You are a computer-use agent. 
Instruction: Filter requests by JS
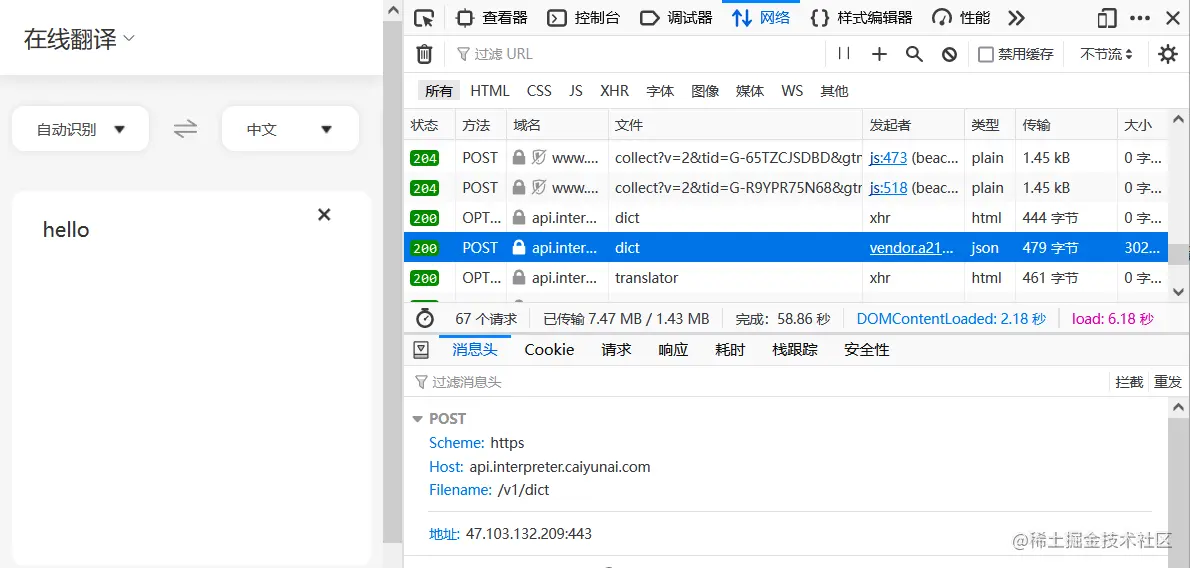(x=576, y=91)
